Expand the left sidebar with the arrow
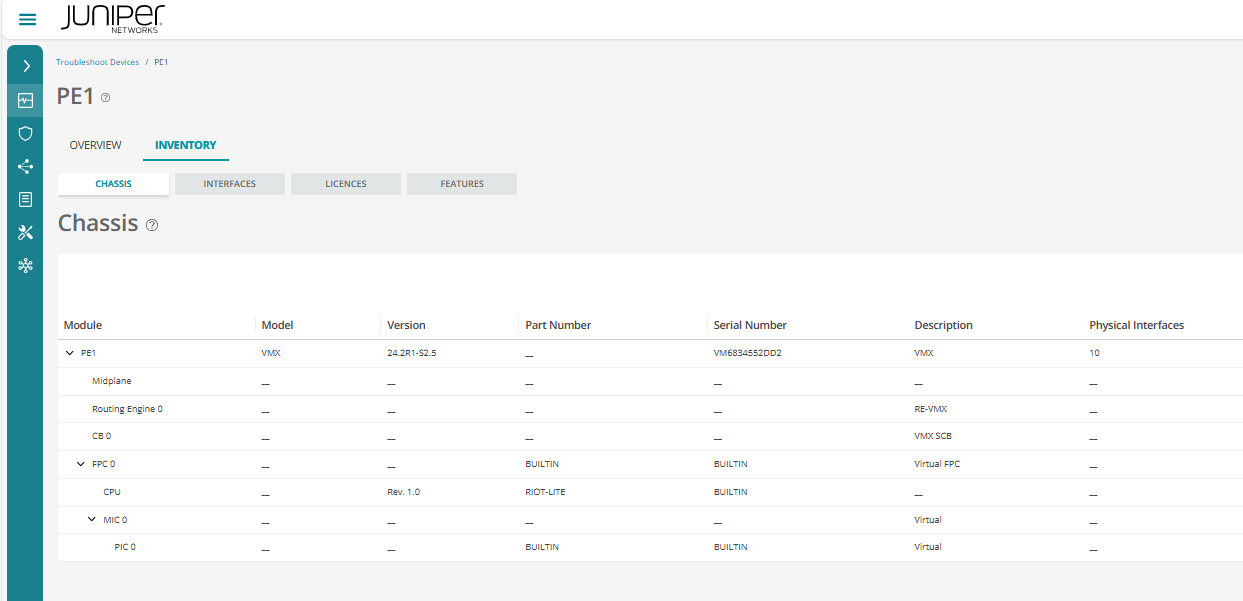This screenshot has width=1243, height=601. pyautogui.click(x=26, y=66)
